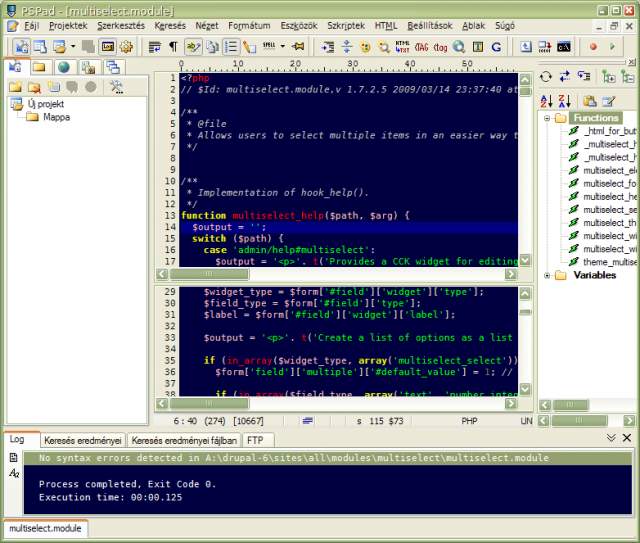Run spell check from SPELL icon

(269, 46)
